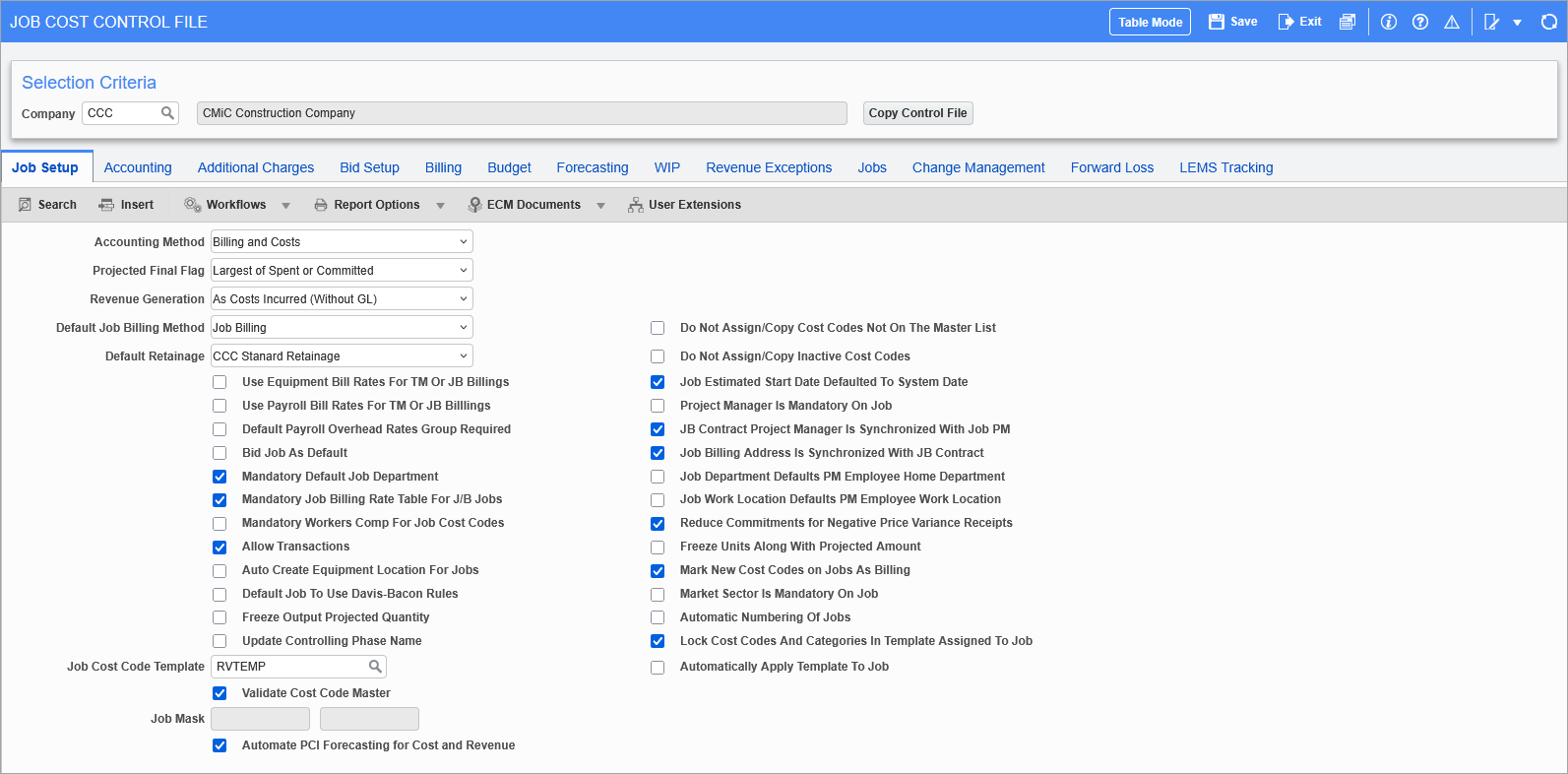Click the Job Cost Code Template field

pos(289,667)
